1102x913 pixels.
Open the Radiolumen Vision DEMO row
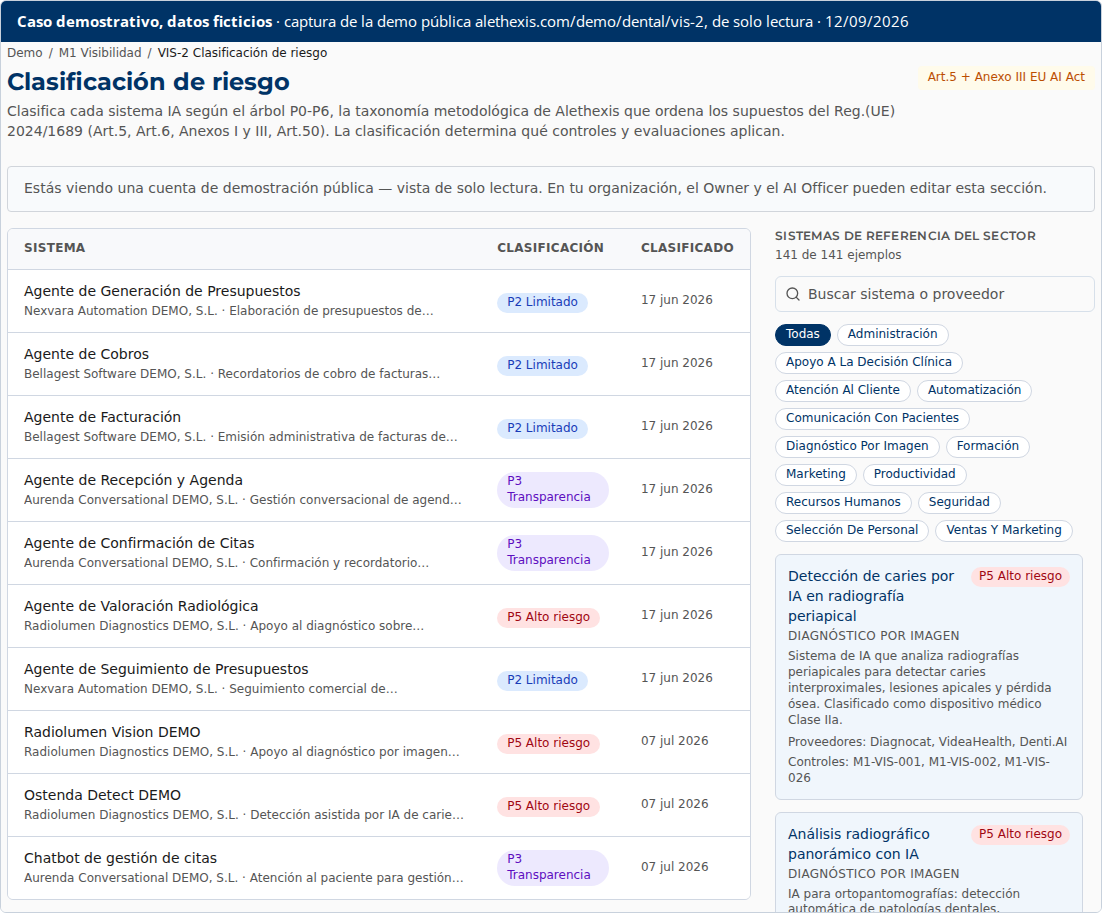[379, 742]
